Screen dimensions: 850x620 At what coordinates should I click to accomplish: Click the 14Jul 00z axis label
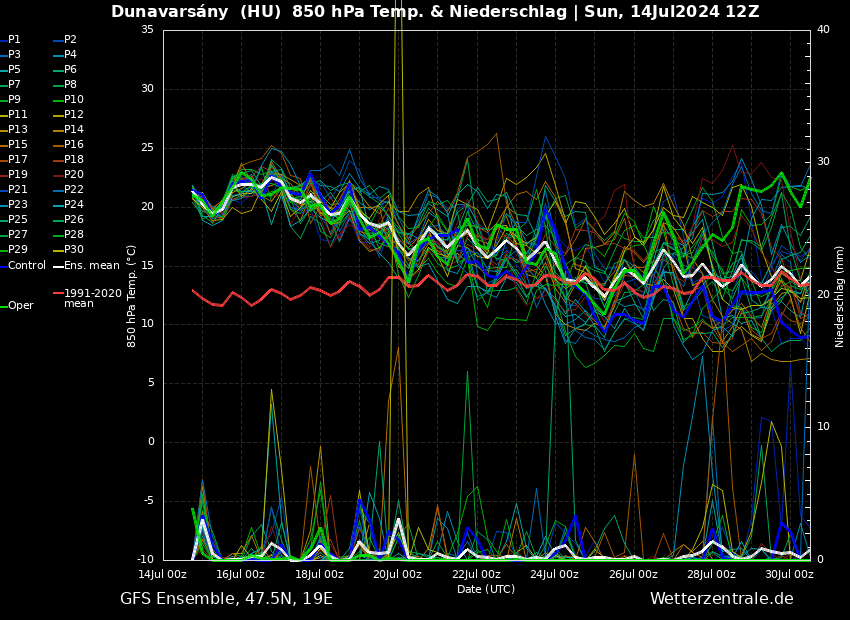tap(163, 574)
